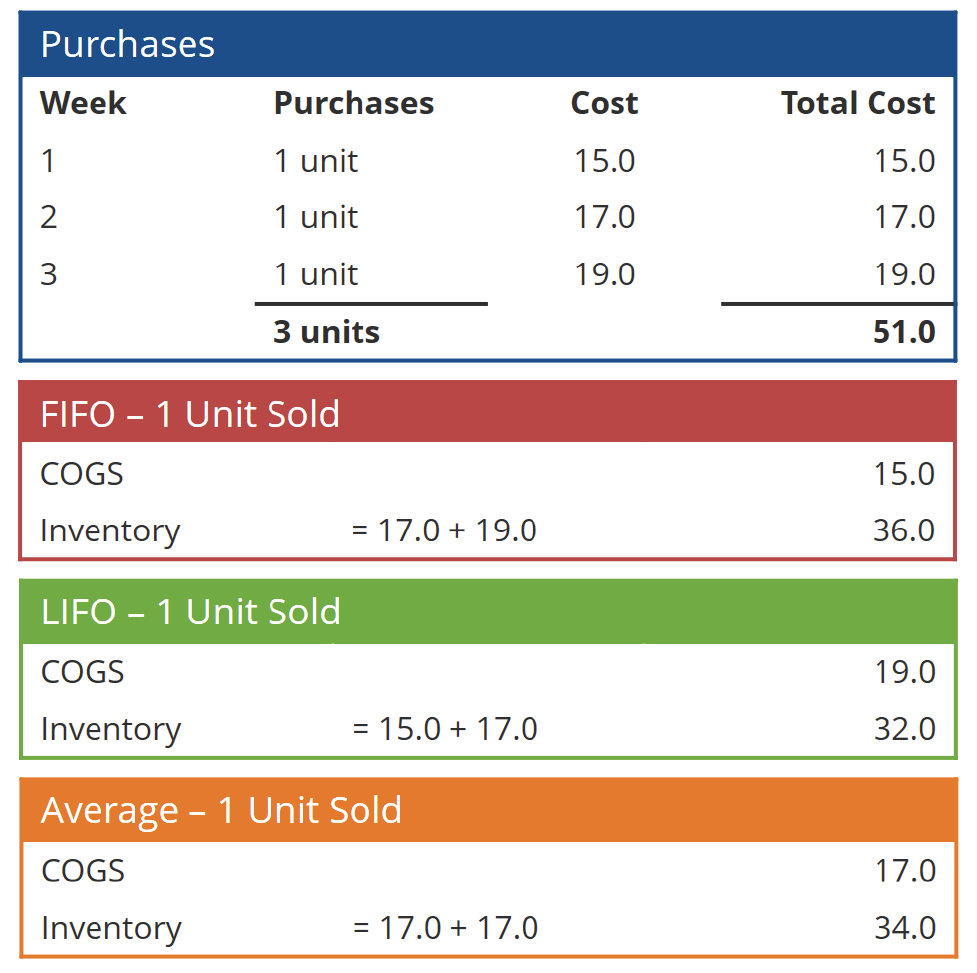
Task: Select the LIFO inventory value 32.0
Action: (x=904, y=729)
